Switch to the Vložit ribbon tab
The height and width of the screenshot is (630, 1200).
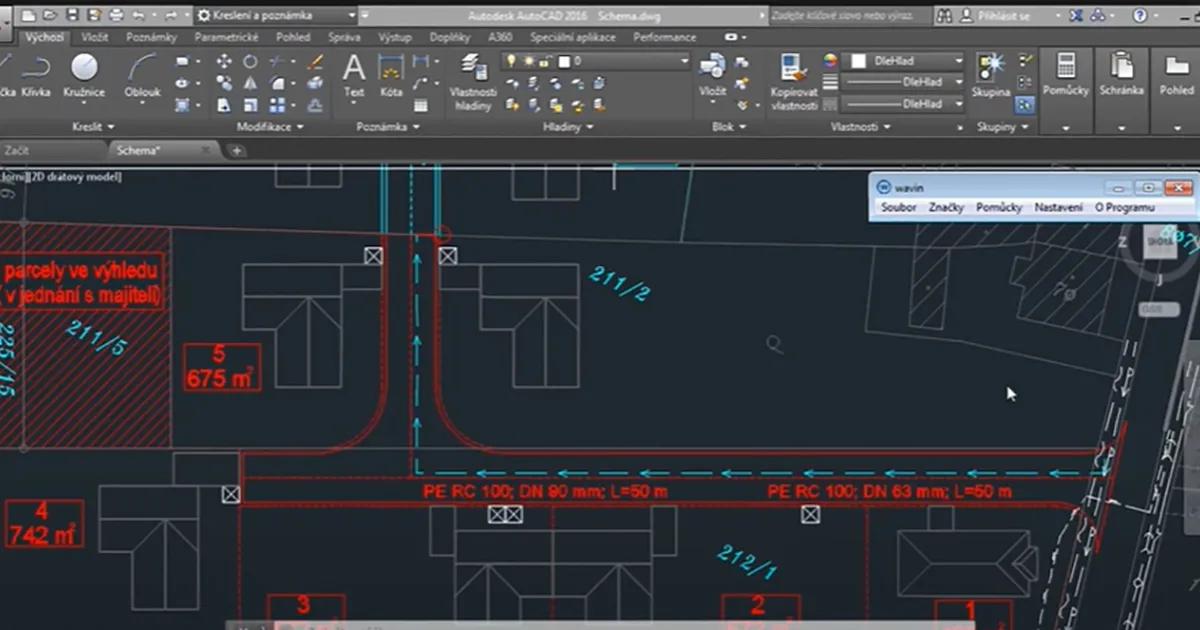(96, 37)
